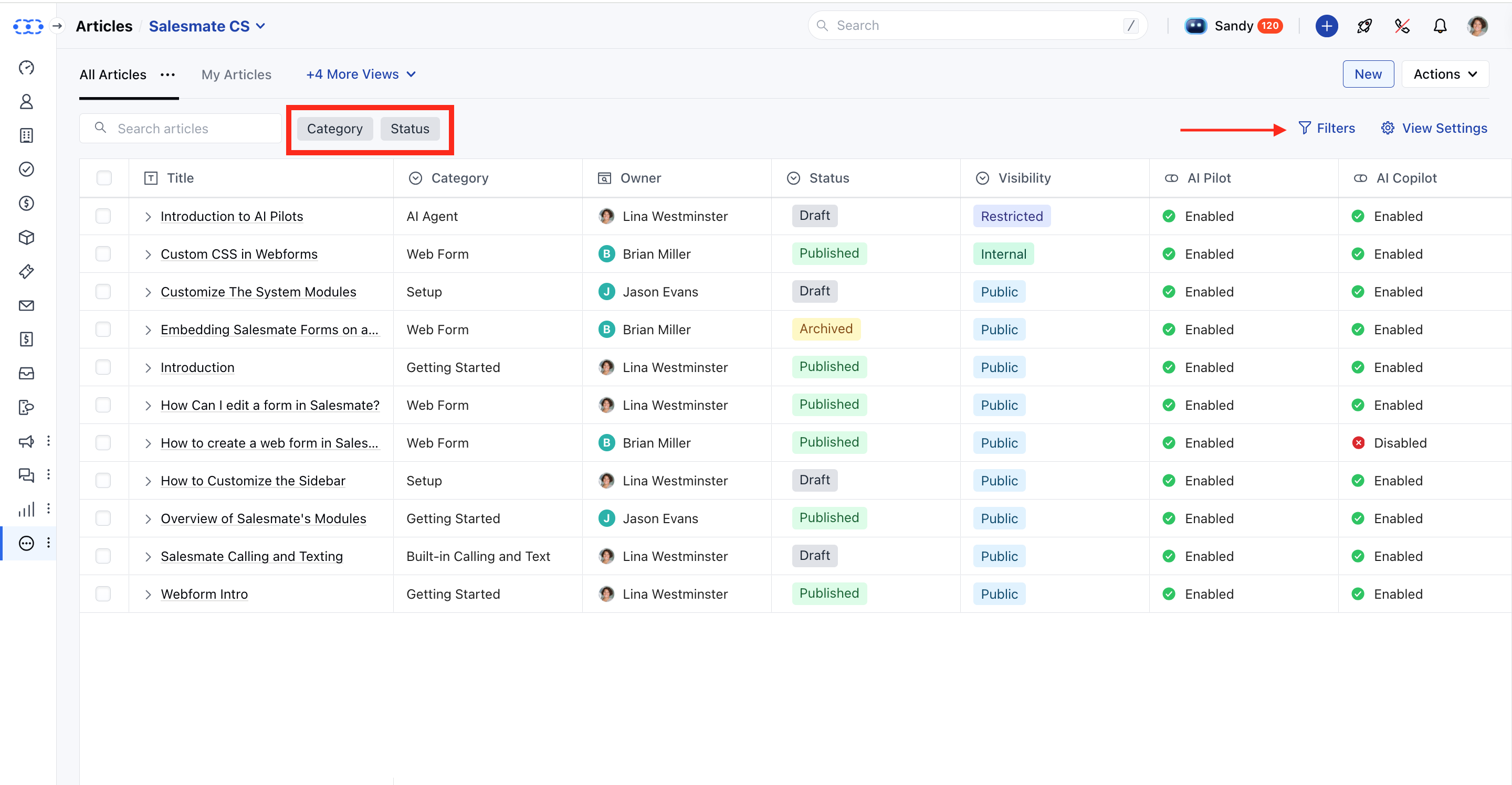Viewport: 1512px width, 785px height.
Task: Open the Customize The System Modules article
Action: coord(258,292)
